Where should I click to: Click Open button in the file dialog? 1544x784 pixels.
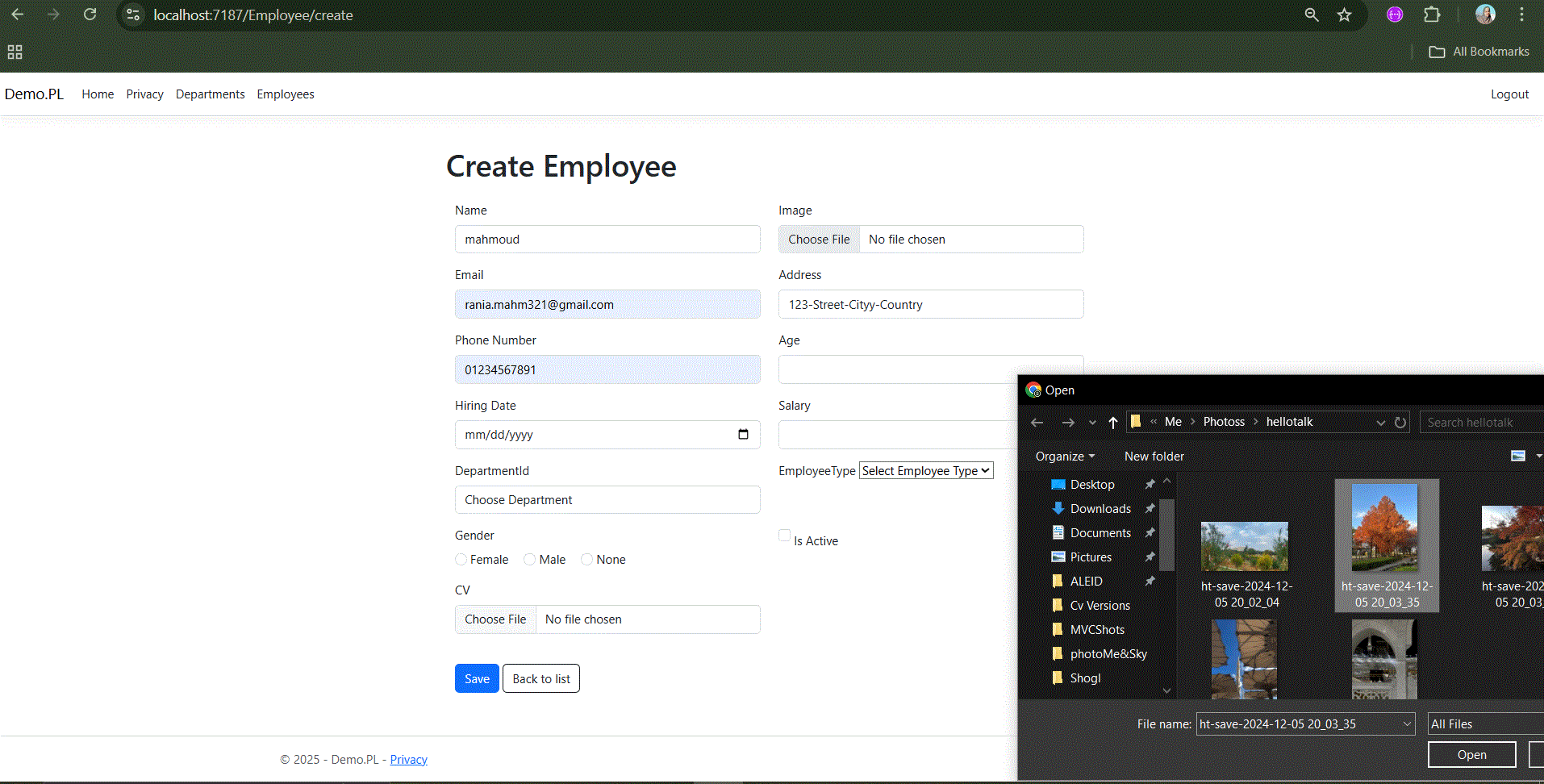(1472, 755)
